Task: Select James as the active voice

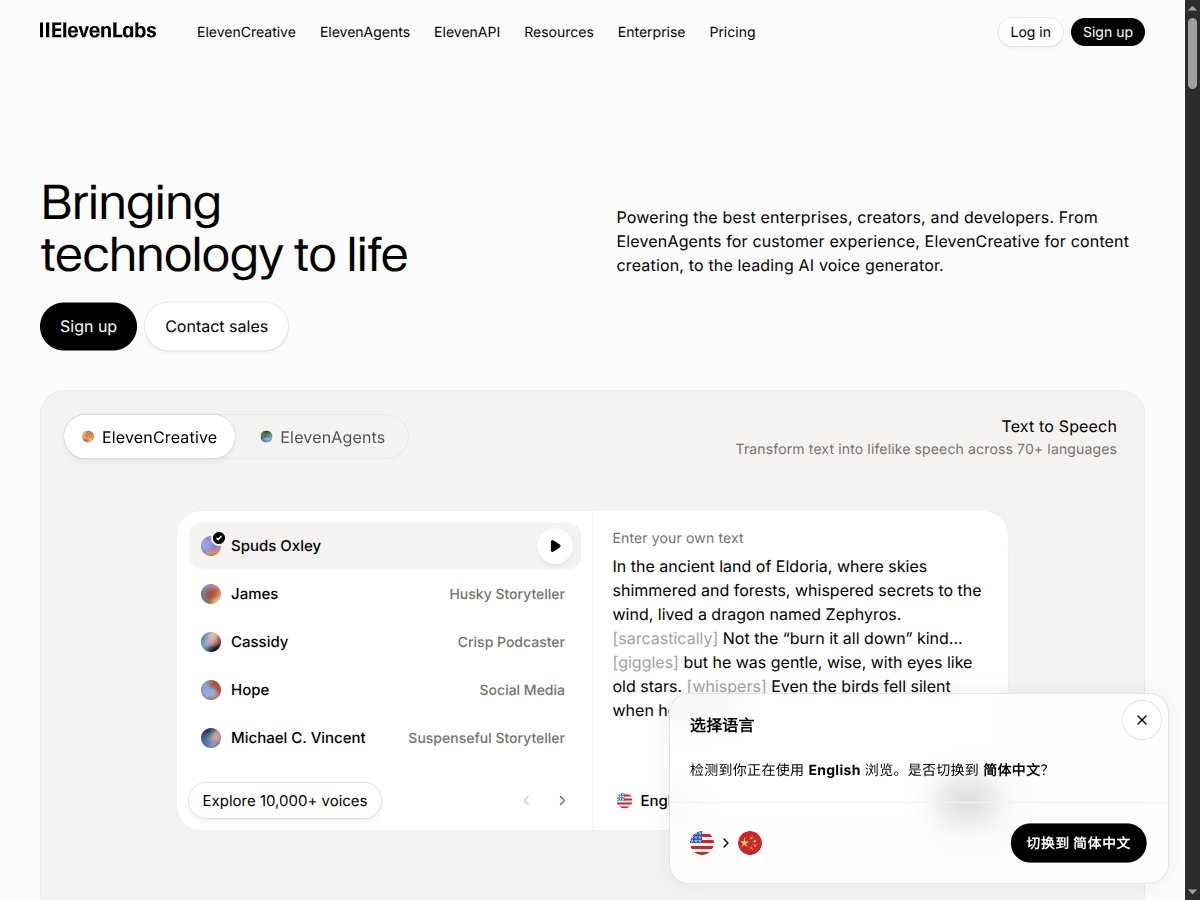Action: [x=254, y=593]
